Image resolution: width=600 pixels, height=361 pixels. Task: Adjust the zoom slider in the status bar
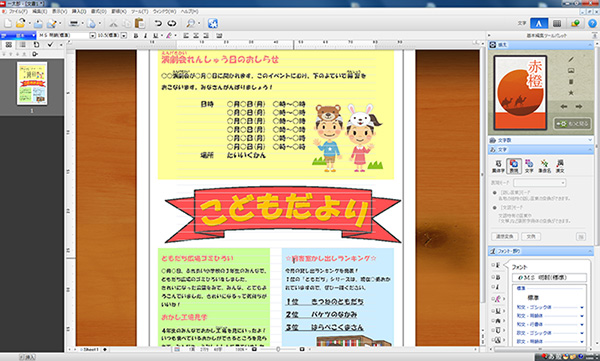pyautogui.click(x=278, y=349)
